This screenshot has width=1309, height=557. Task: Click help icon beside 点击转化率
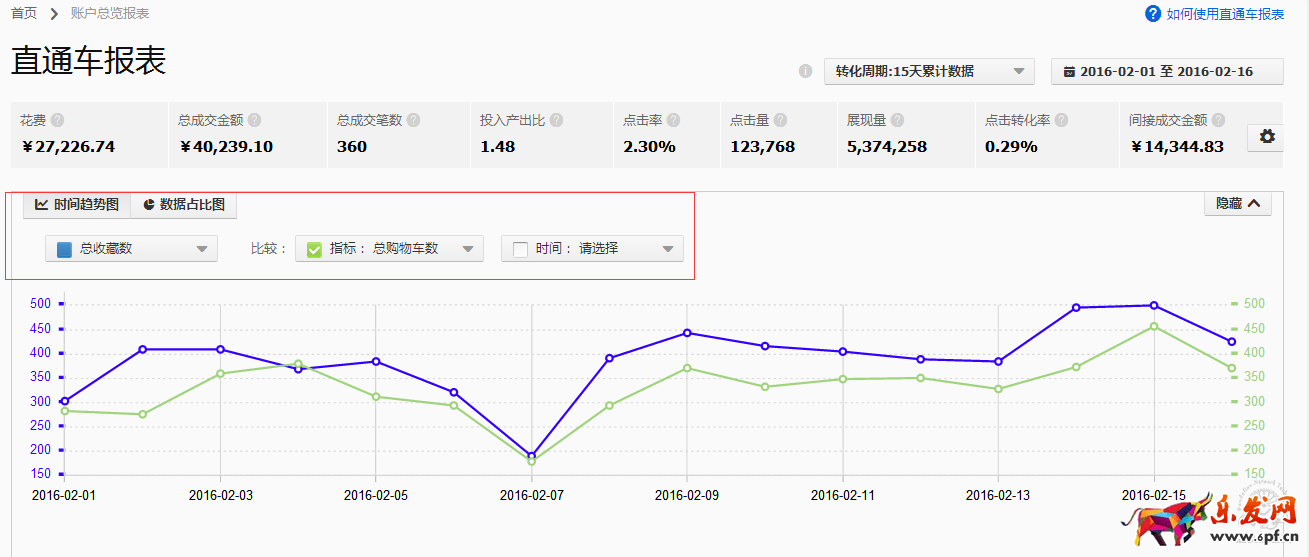1061,120
